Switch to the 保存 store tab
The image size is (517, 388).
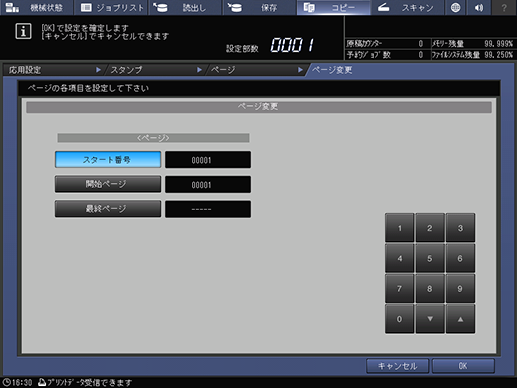(x=259, y=7)
